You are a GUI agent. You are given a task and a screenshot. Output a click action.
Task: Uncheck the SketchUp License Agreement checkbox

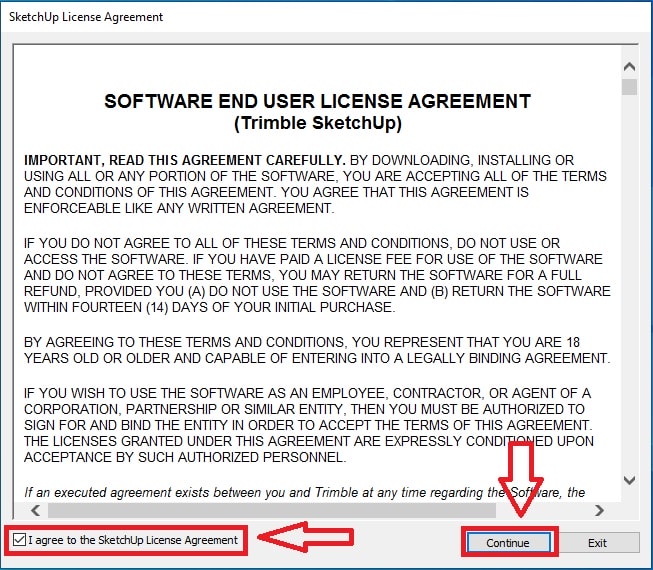pyautogui.click(x=19, y=540)
